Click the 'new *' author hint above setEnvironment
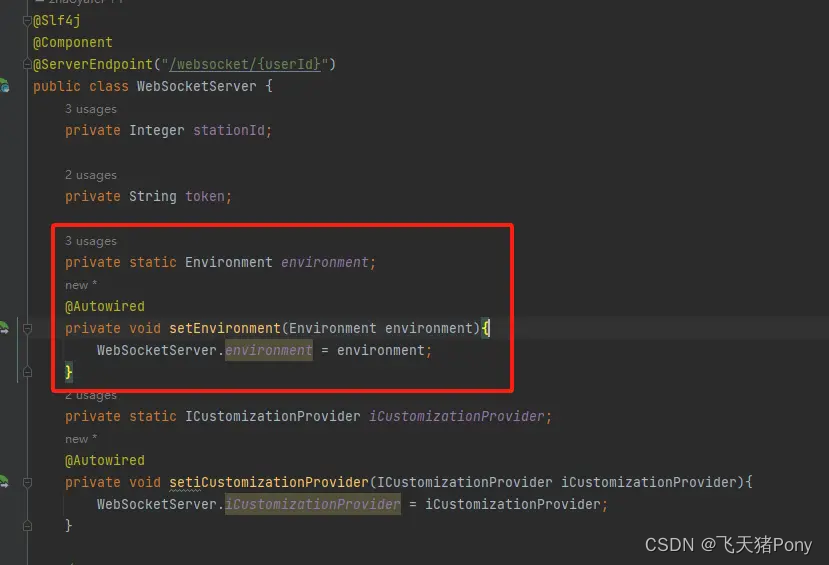The height and width of the screenshot is (565, 829). pyautogui.click(x=81, y=285)
